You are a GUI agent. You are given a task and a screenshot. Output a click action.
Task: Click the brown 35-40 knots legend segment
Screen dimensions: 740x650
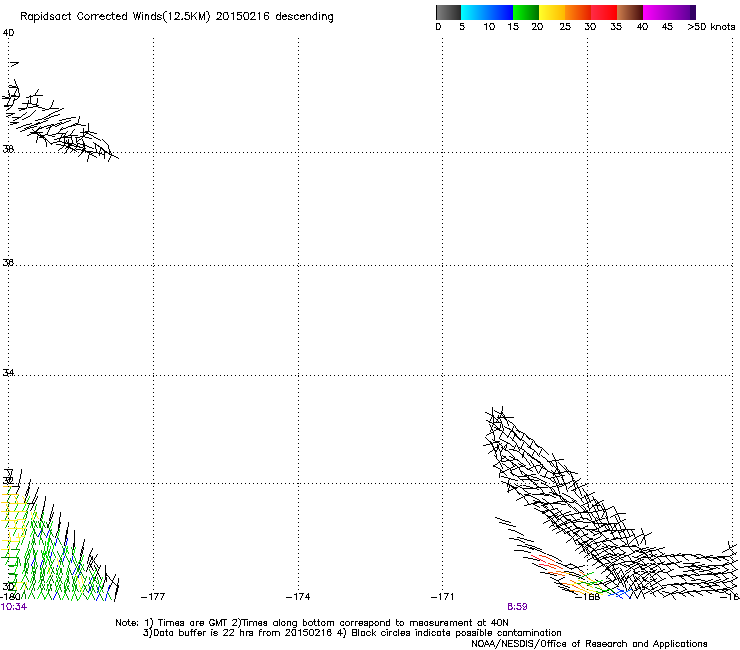pyautogui.click(x=630, y=12)
